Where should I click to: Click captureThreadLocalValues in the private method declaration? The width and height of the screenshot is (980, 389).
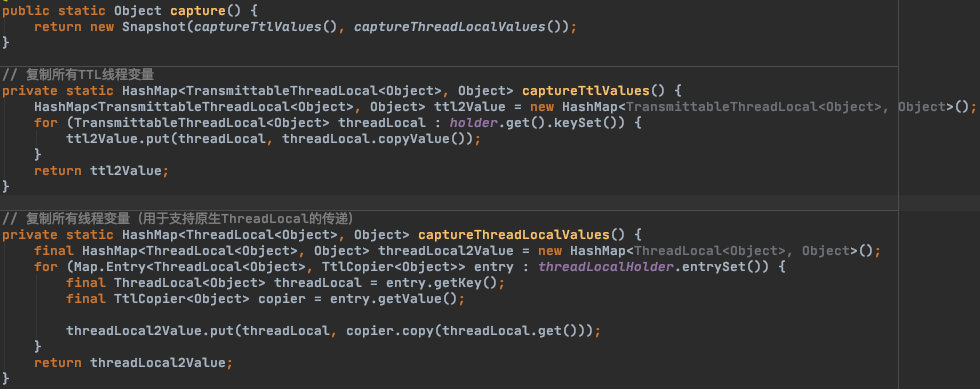pos(514,235)
